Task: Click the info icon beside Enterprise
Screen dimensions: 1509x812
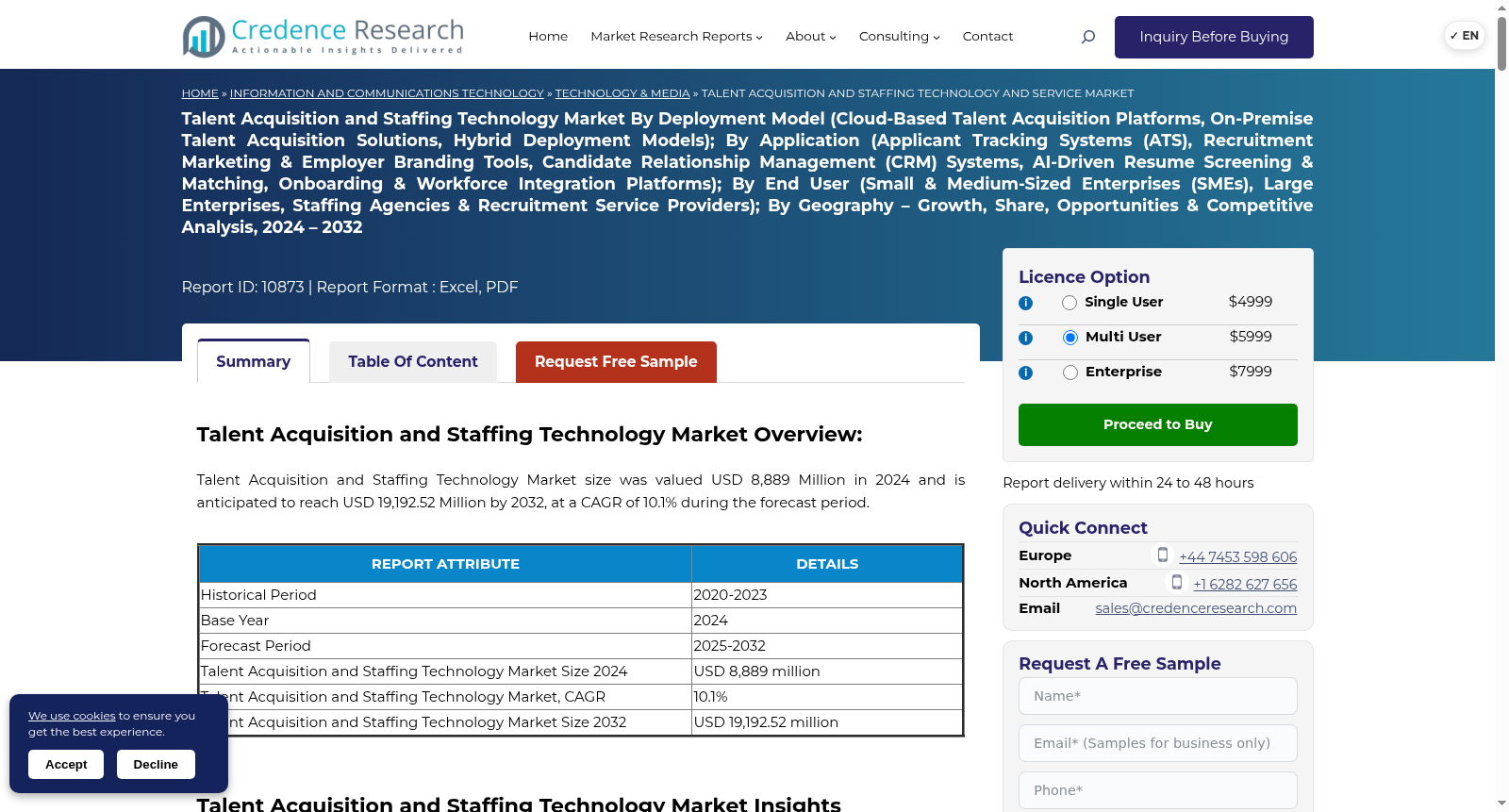Action: pos(1025,373)
